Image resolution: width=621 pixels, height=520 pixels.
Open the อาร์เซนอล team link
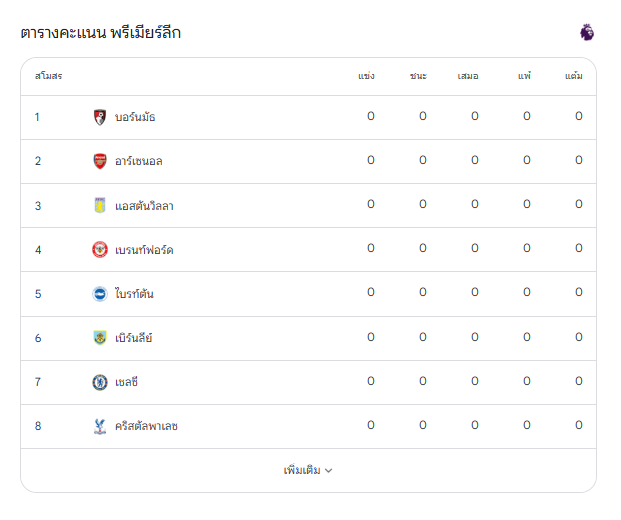coord(139,161)
